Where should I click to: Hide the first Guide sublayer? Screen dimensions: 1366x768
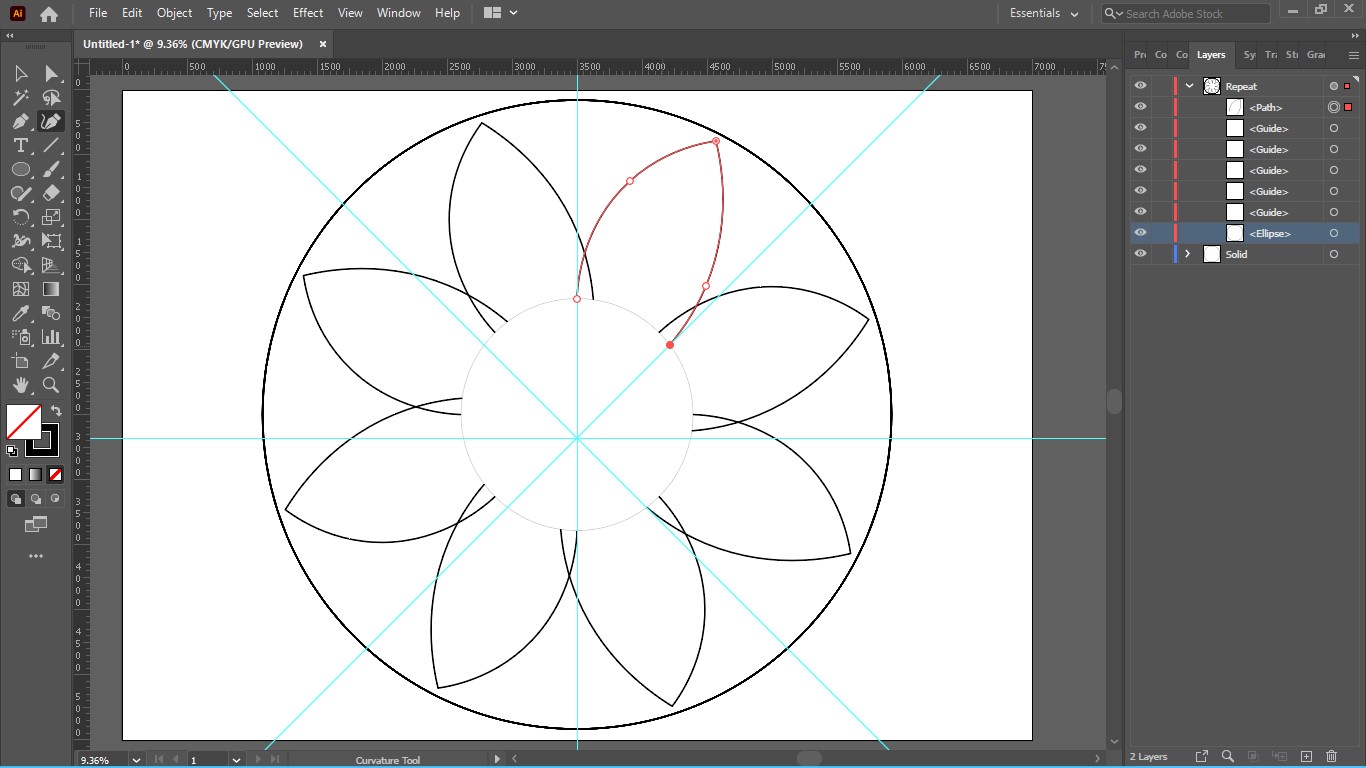pyautogui.click(x=1140, y=128)
